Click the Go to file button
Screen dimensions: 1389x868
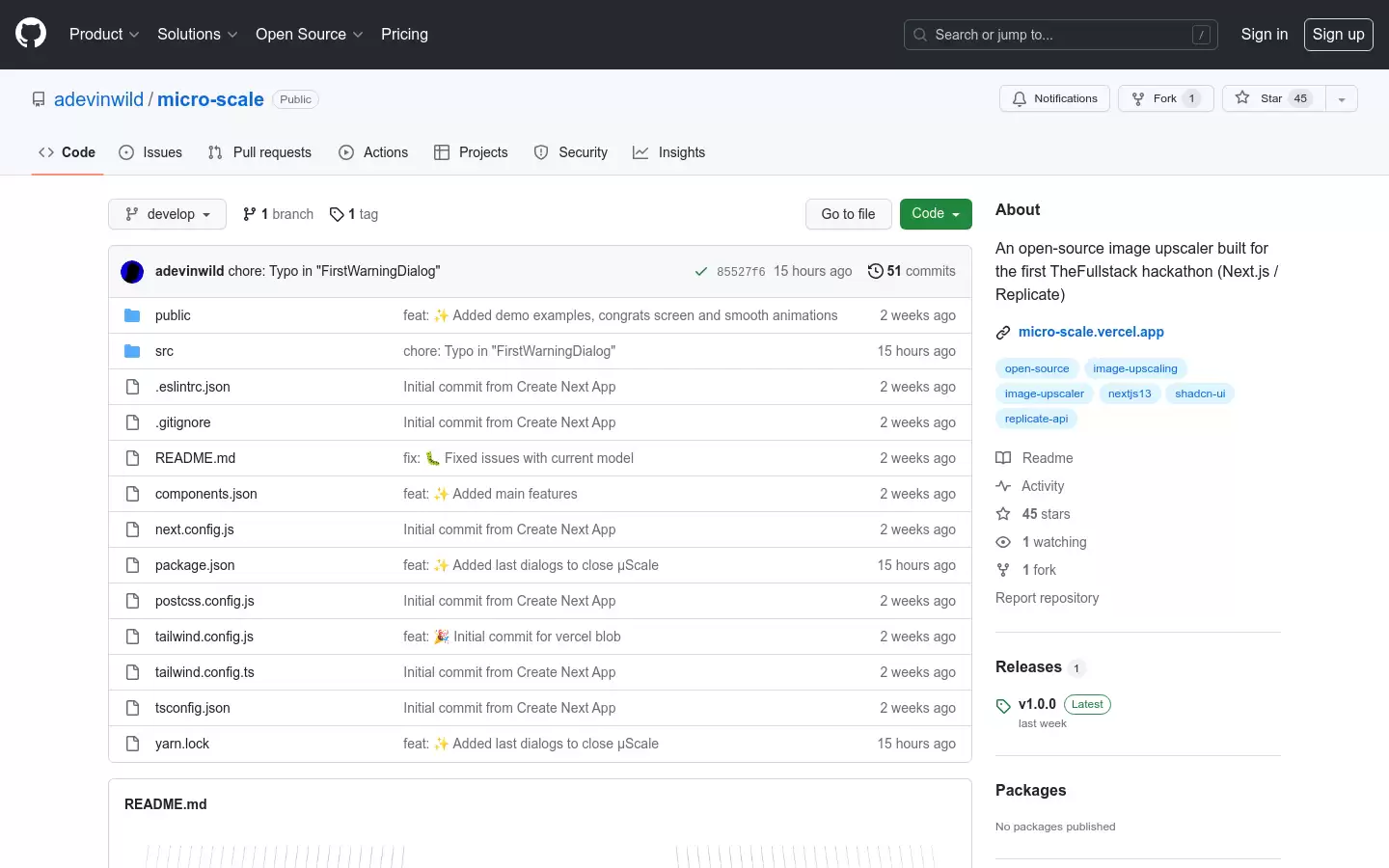pos(848,214)
